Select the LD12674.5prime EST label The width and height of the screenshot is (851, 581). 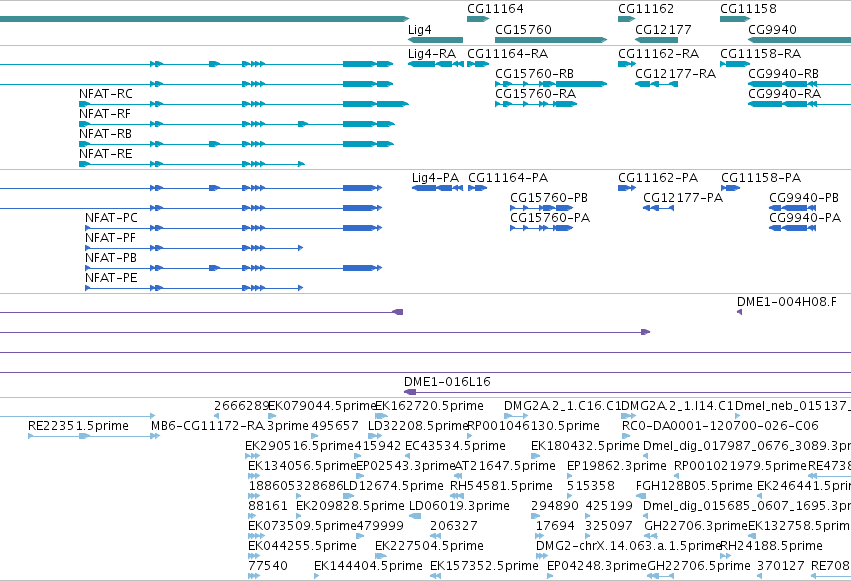click(x=393, y=486)
